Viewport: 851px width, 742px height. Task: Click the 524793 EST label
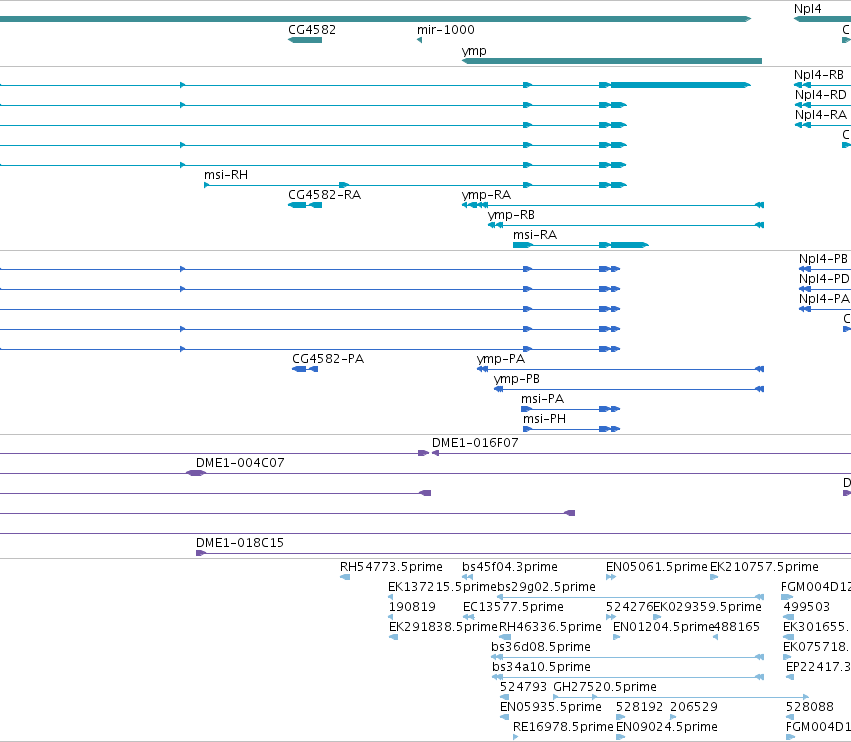coord(523,687)
